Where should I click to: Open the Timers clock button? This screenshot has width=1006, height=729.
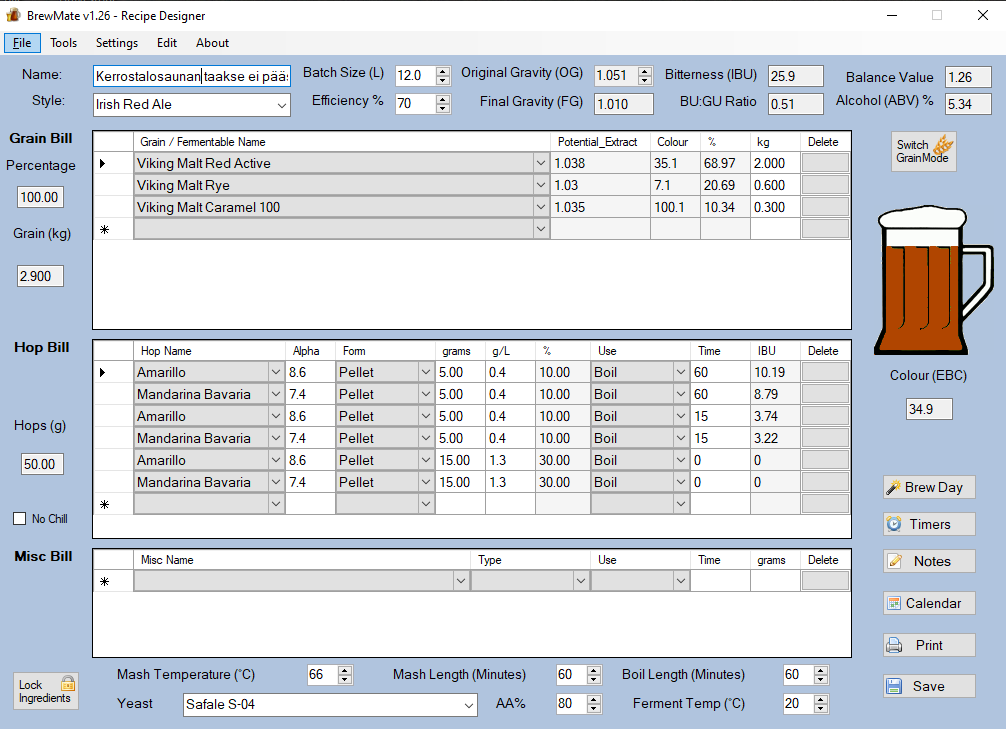[929, 524]
